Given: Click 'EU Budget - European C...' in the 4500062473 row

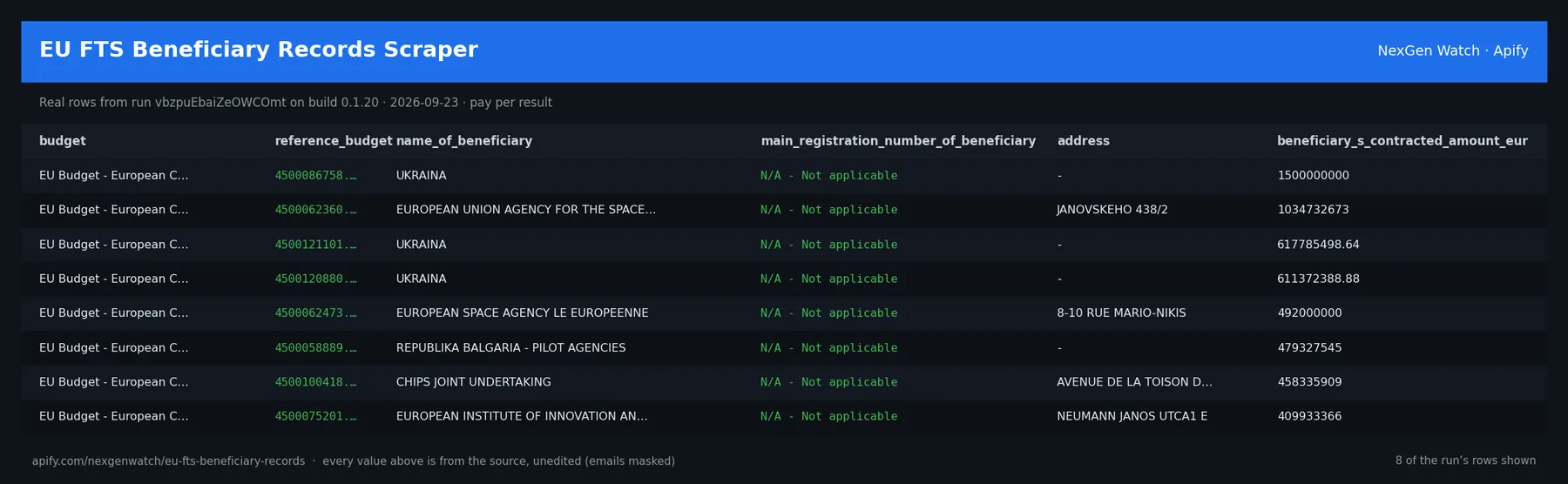Looking at the screenshot, I should (x=113, y=313).
